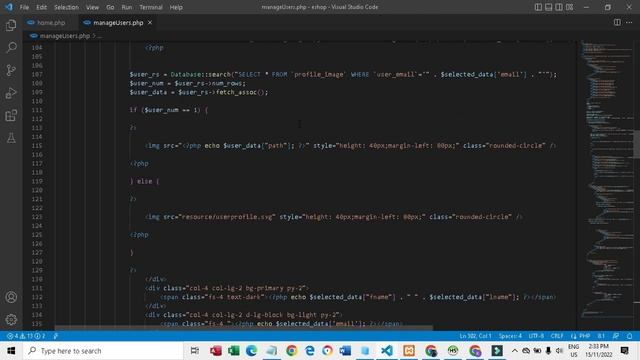Click the img userprofile.svg code line
The width and height of the screenshot is (640, 360).
[x=333, y=217]
